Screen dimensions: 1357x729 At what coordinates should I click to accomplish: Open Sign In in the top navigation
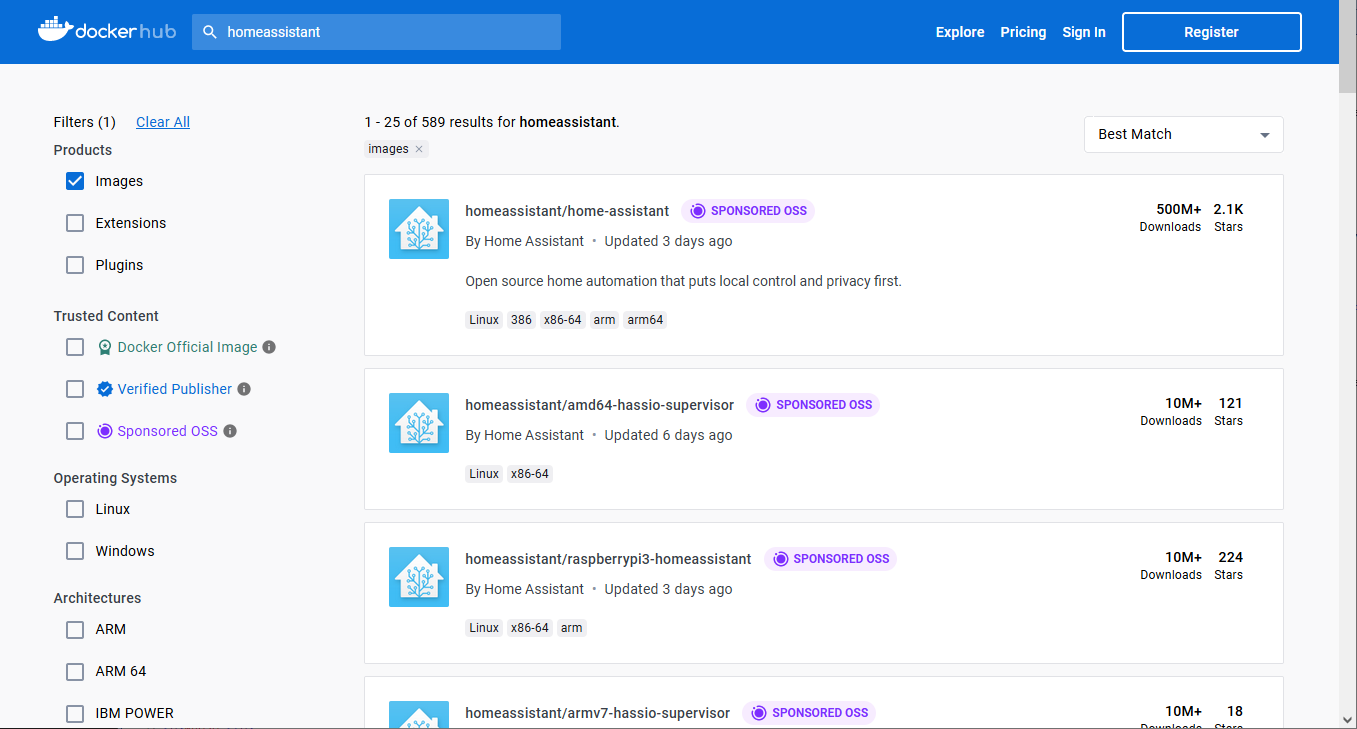pyautogui.click(x=1084, y=32)
